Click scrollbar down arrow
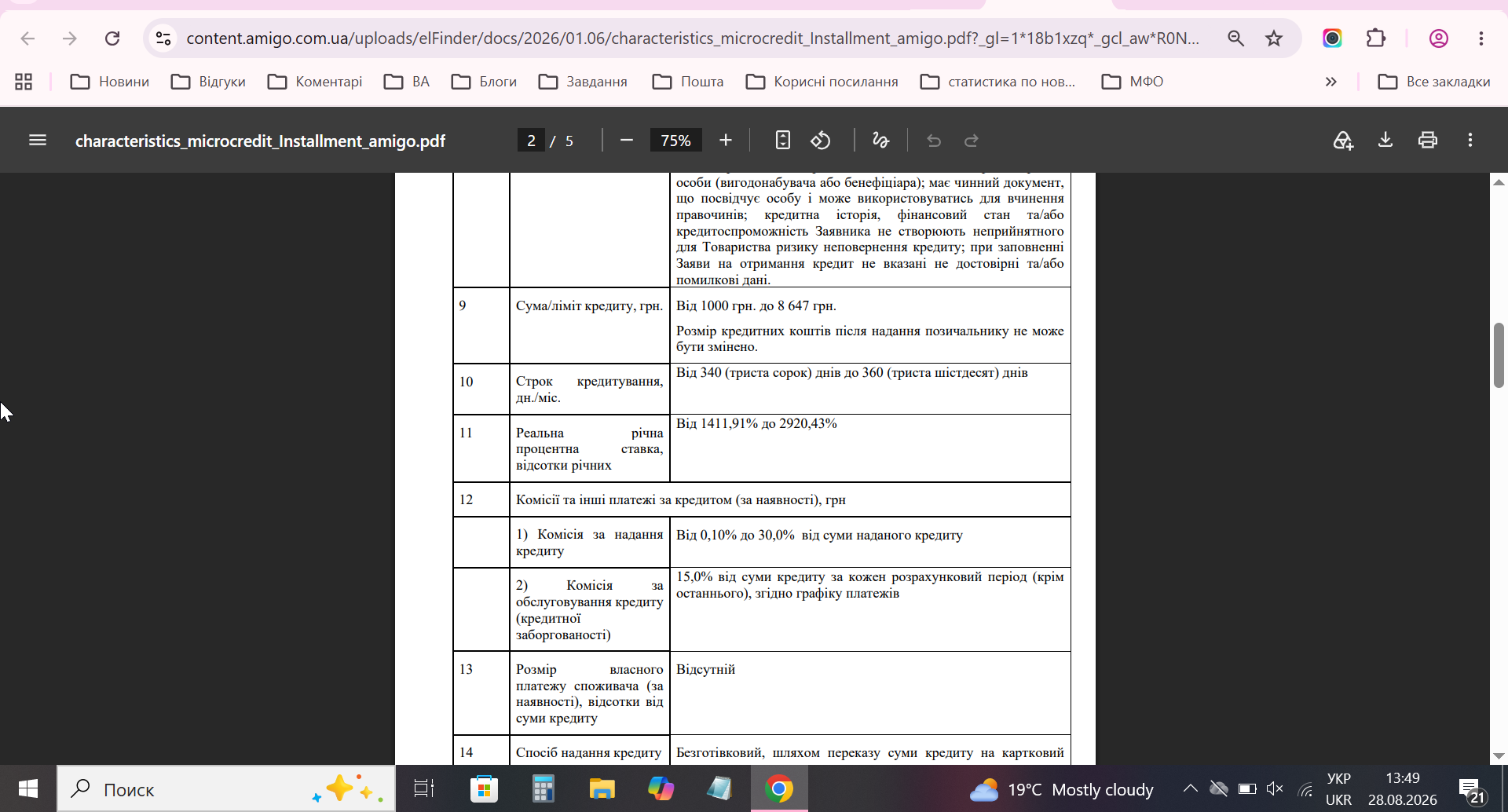Viewport: 1508px width, 812px height. click(x=1499, y=756)
